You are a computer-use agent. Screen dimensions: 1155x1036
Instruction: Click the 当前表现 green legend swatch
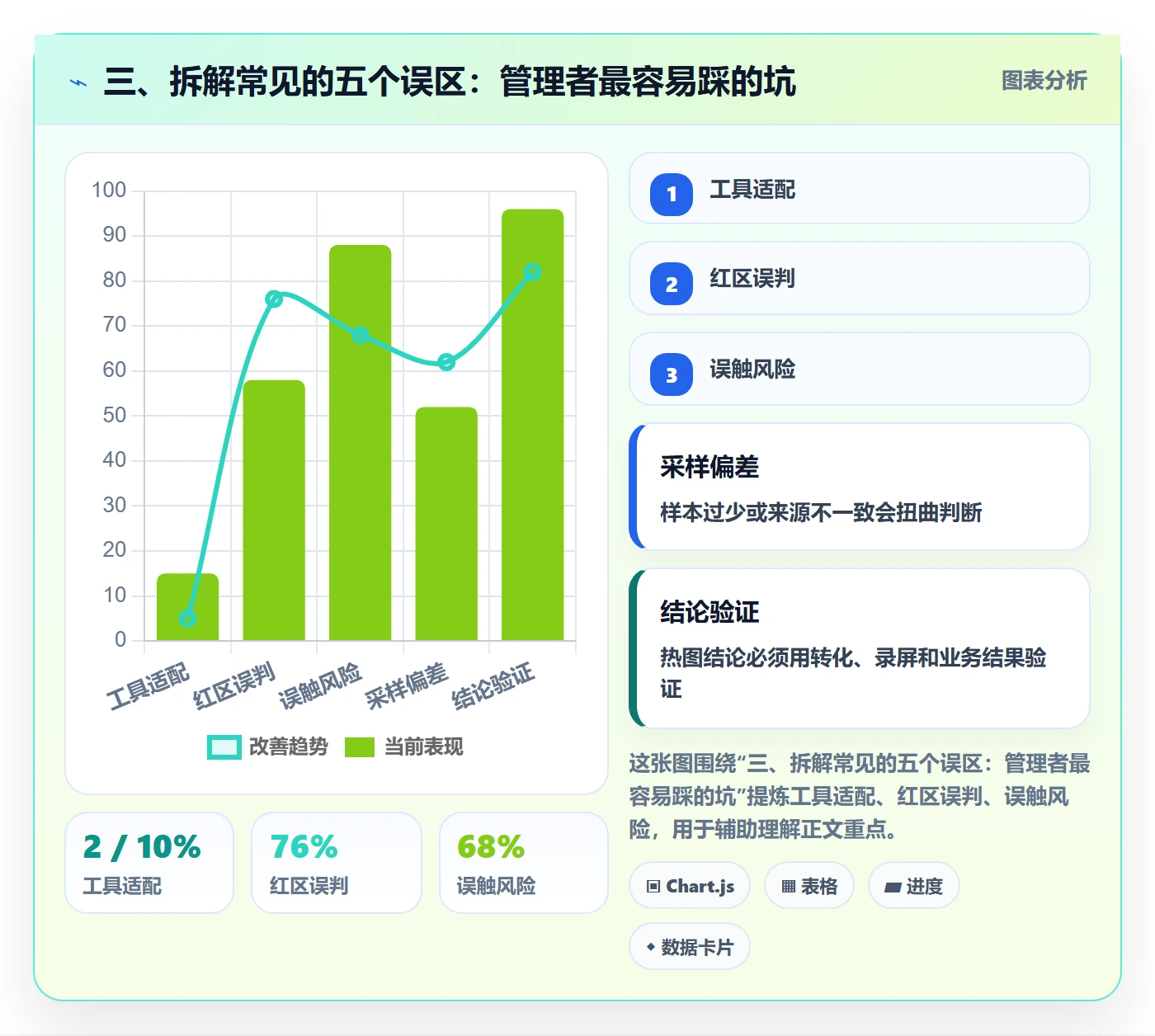click(360, 746)
